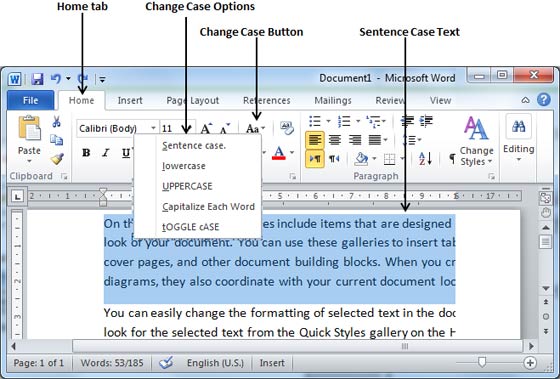560x379 pixels.
Task: Open the Paragraph dialog launcher
Action: coord(492,176)
